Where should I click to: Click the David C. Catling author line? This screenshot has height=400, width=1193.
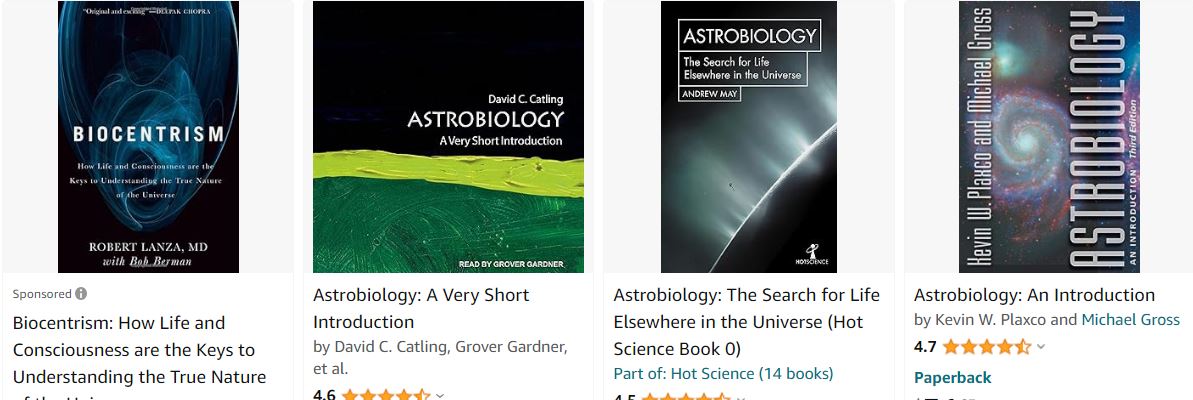pyautogui.click(x=440, y=358)
